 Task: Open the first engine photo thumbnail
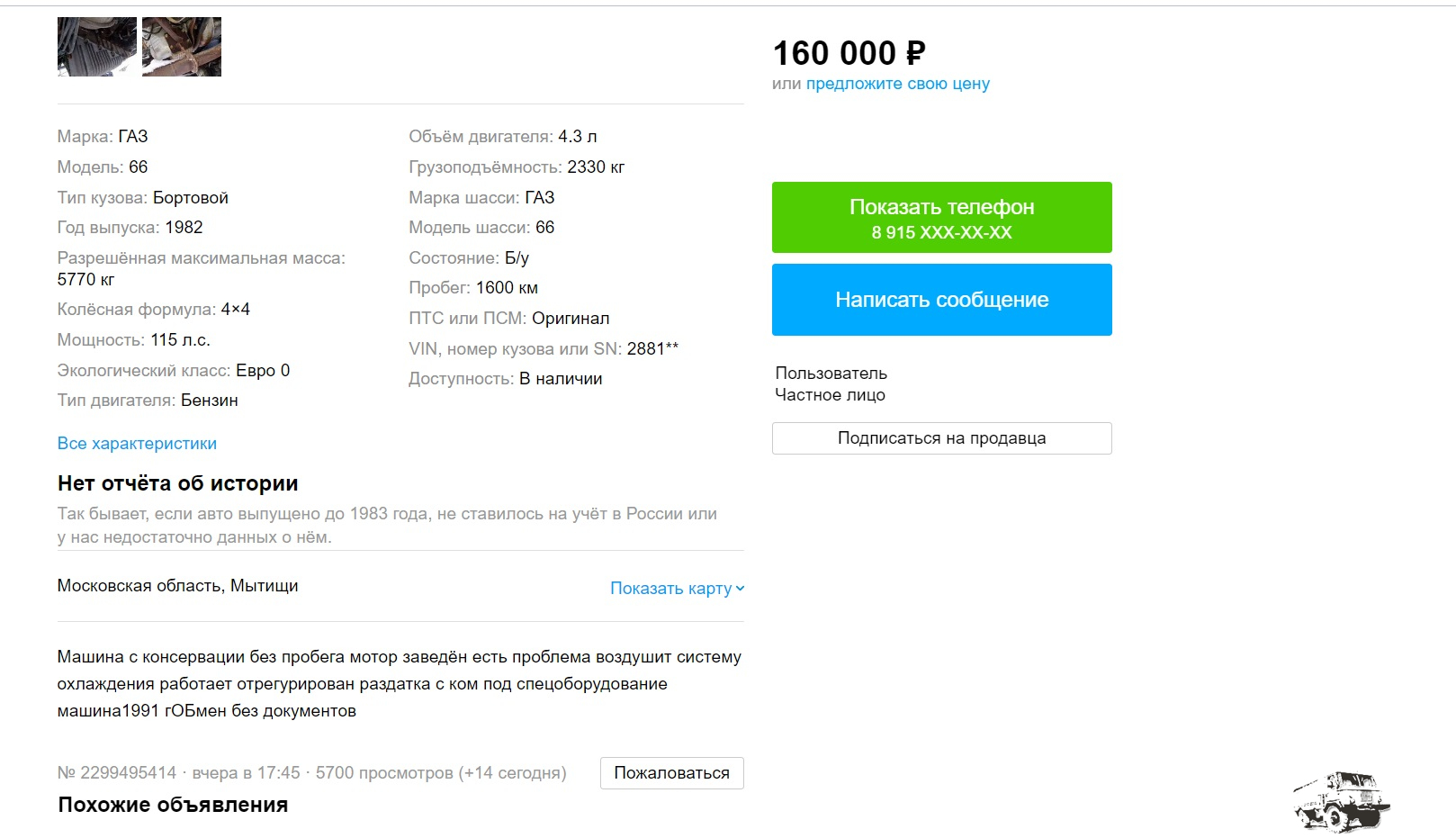click(97, 47)
